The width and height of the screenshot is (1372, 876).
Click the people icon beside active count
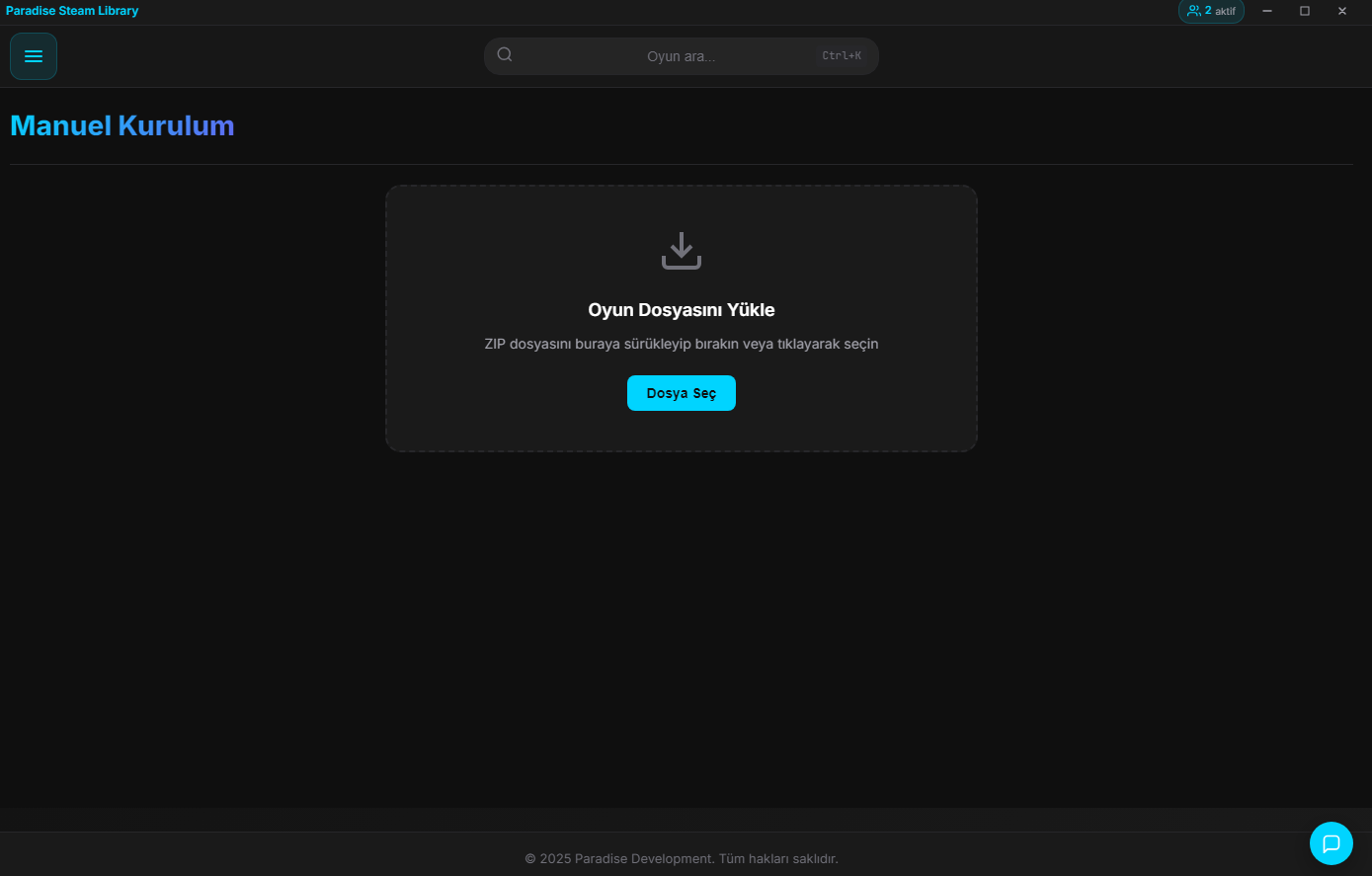click(x=1194, y=11)
